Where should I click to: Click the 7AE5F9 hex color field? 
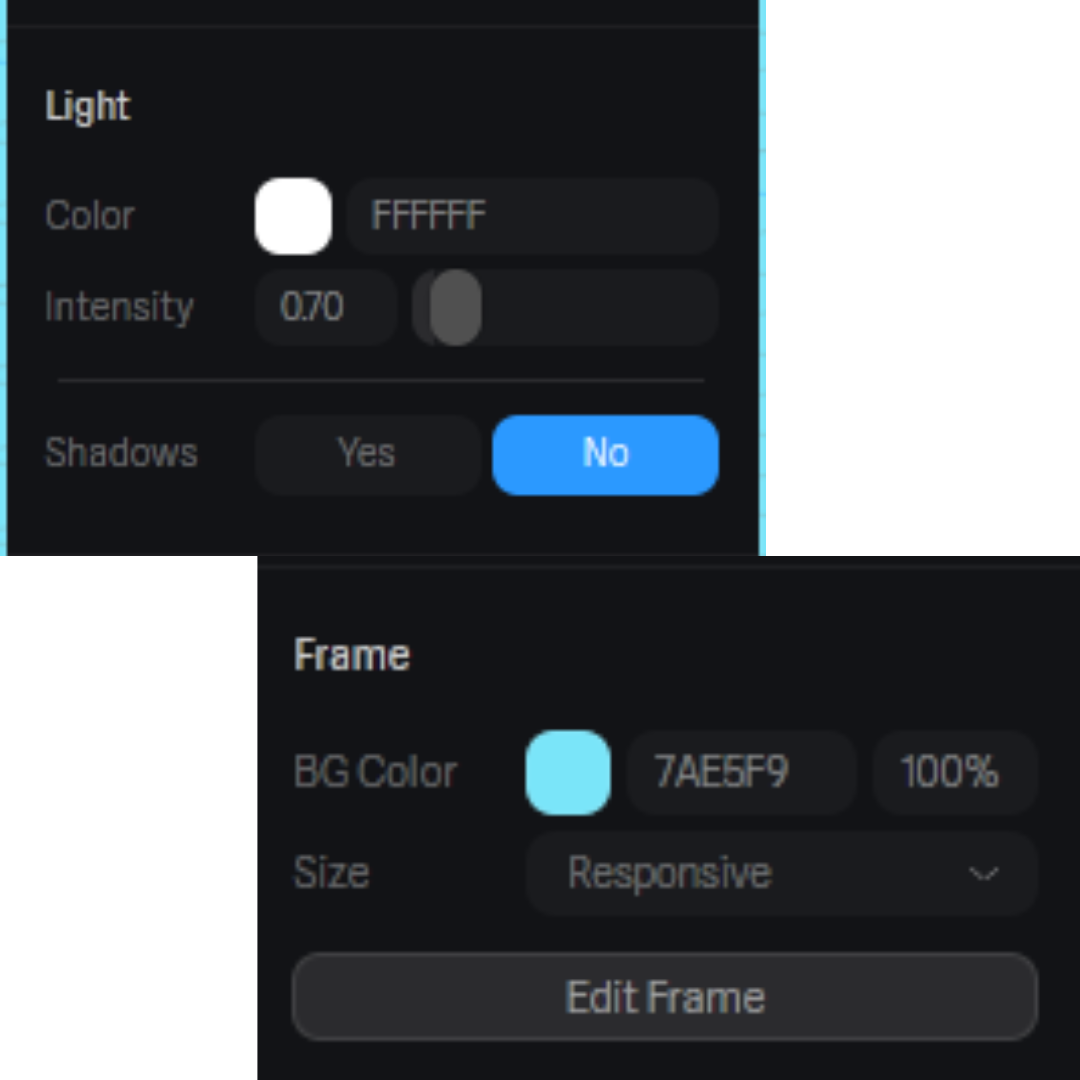click(x=741, y=772)
